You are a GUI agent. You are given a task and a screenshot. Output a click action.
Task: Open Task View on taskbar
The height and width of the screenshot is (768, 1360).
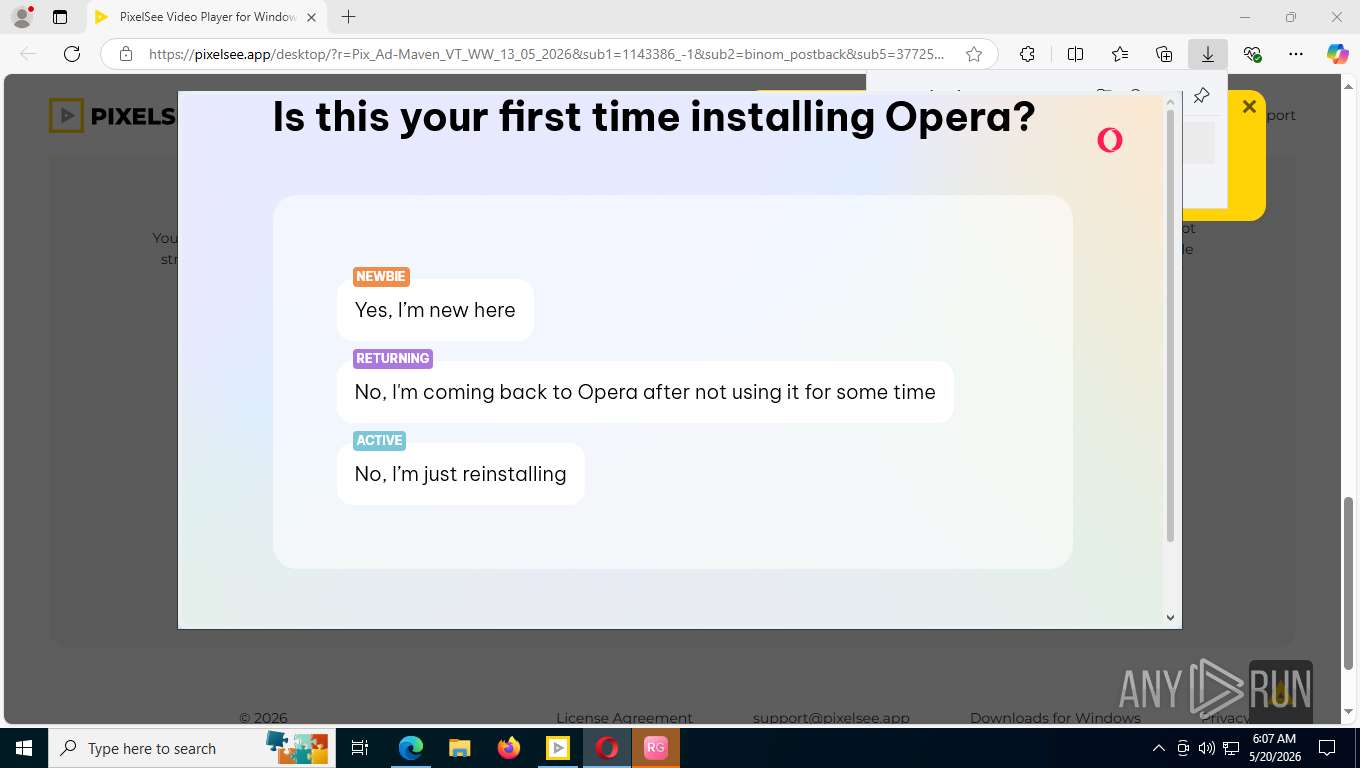coord(360,748)
